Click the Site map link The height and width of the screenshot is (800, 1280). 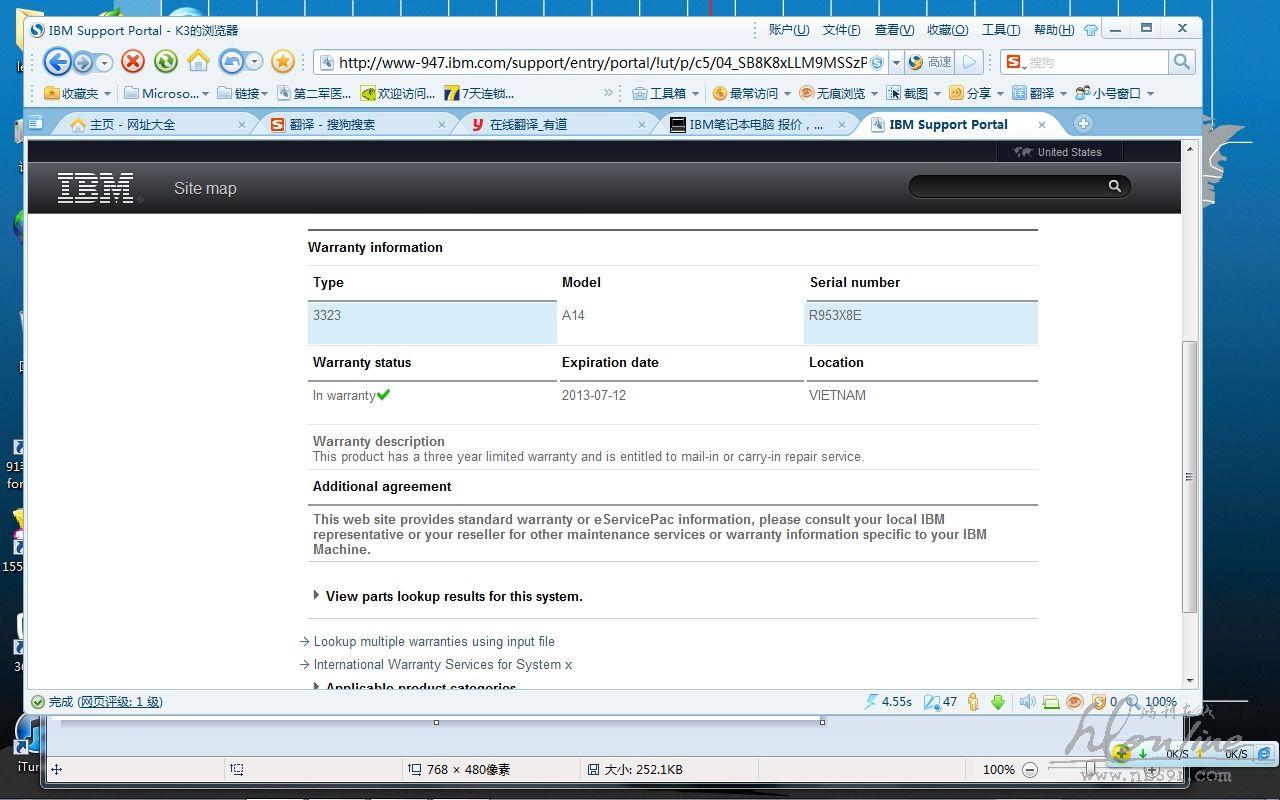click(205, 188)
